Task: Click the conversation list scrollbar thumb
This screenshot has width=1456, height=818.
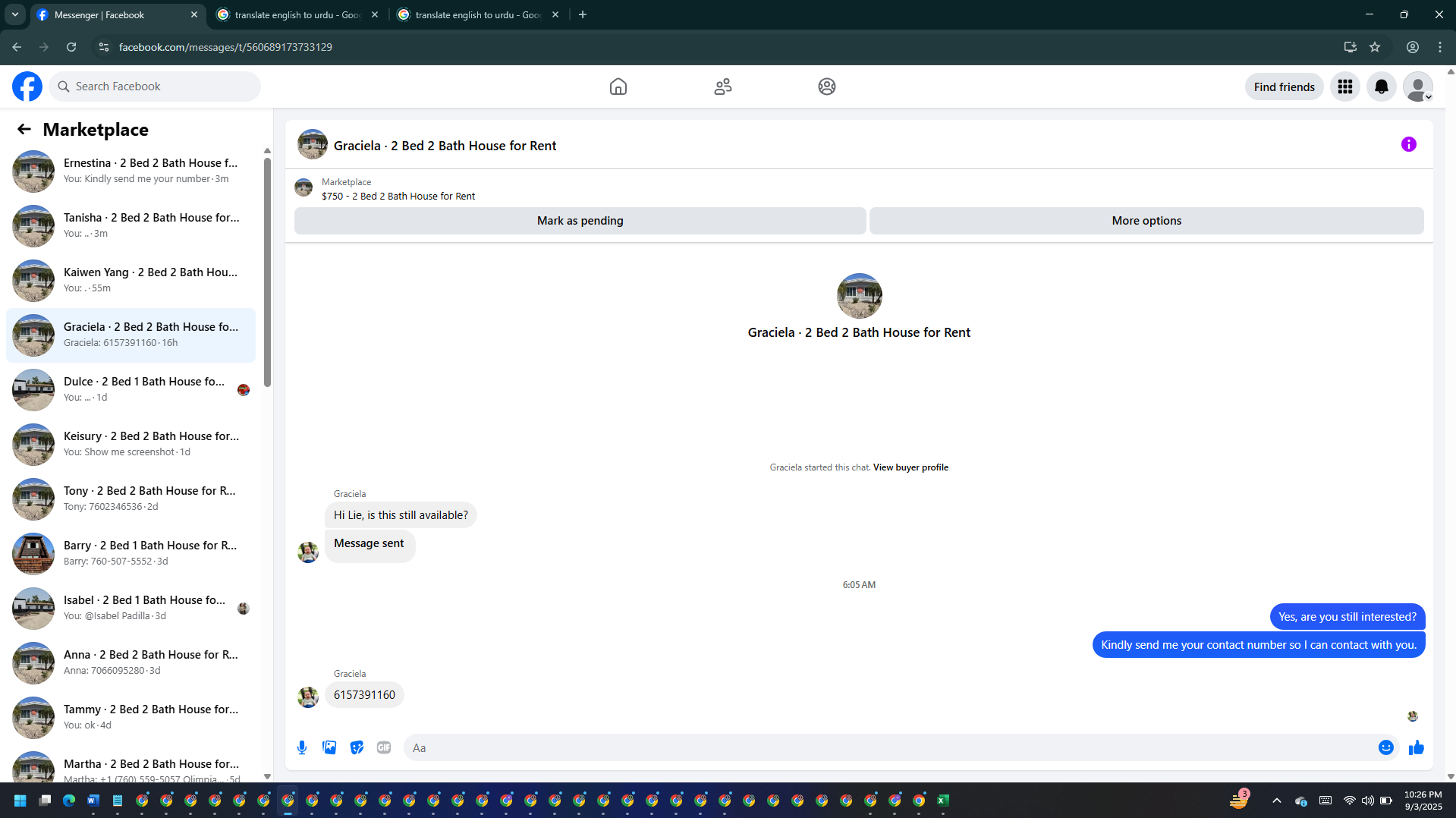Action: 267,272
